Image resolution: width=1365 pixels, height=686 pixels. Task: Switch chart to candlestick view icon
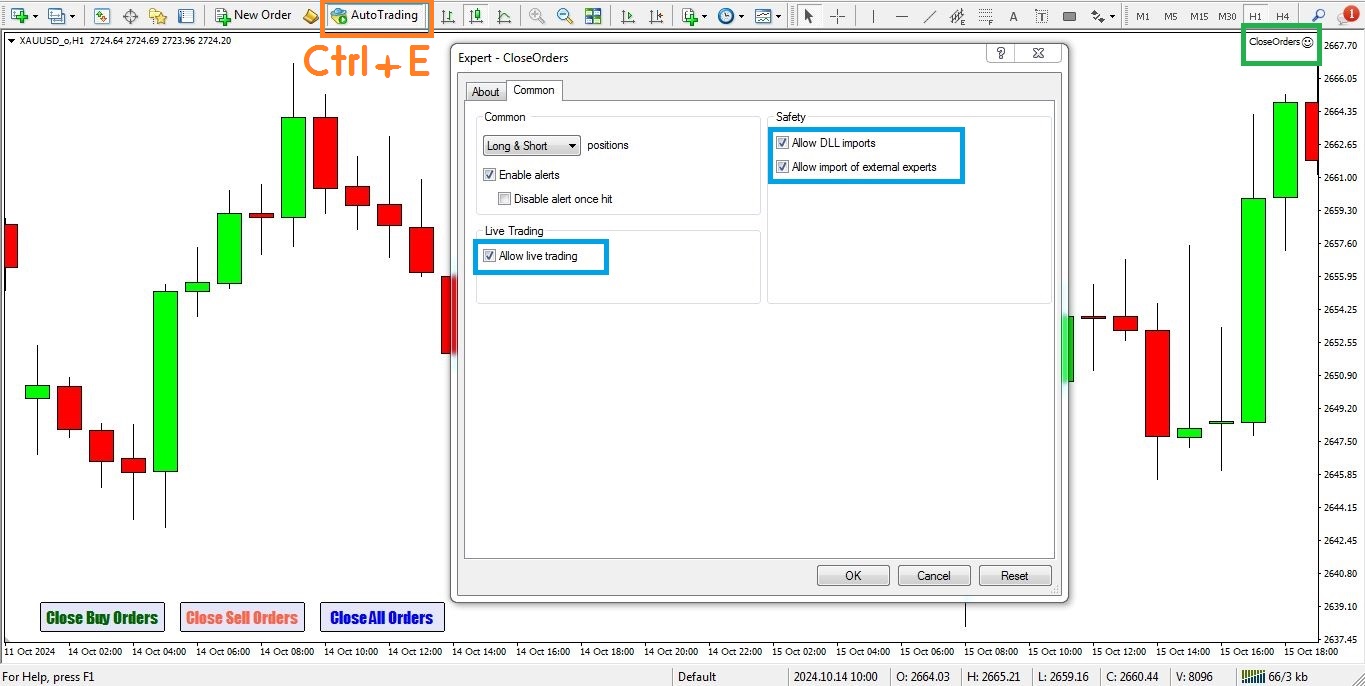(476, 16)
